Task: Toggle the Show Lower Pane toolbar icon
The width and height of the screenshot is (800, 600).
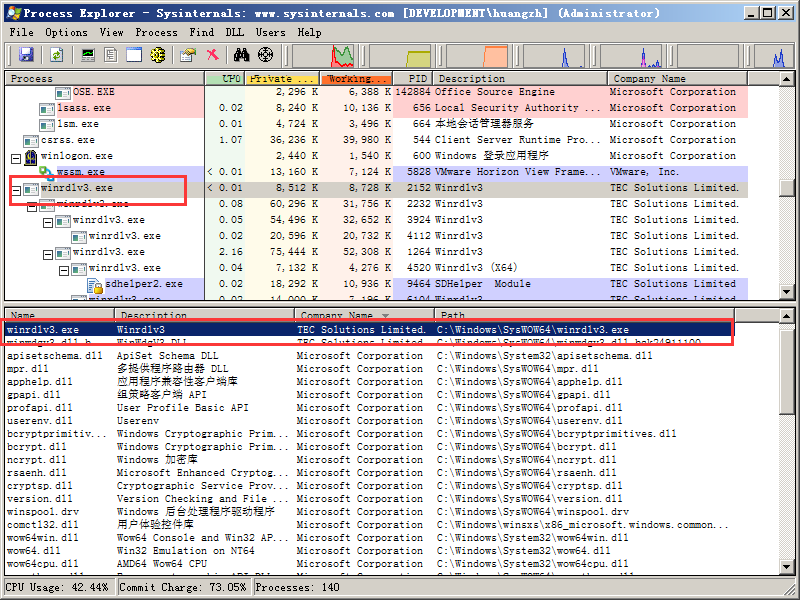Action: click(x=134, y=55)
